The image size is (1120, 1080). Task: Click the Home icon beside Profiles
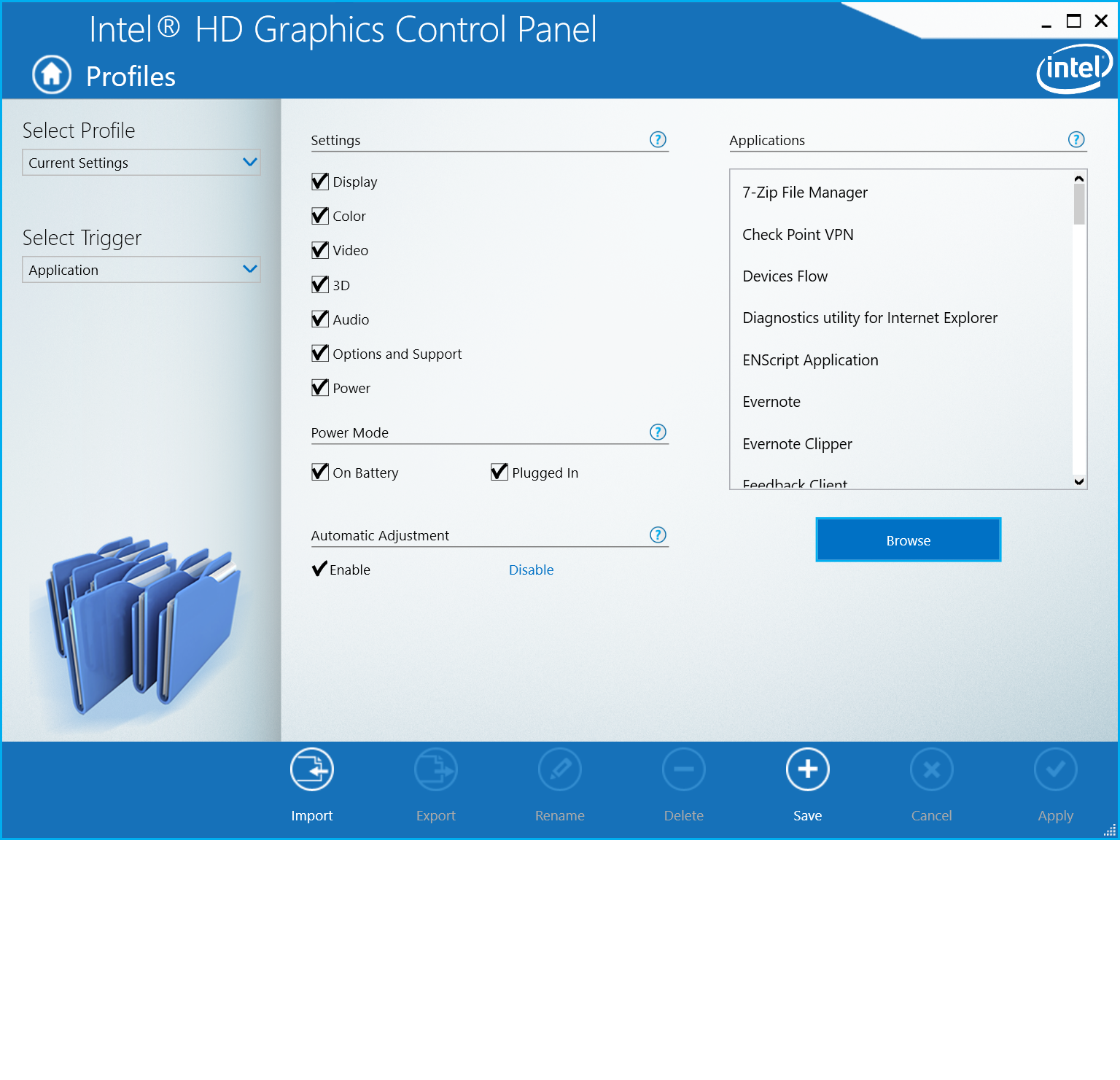tap(52, 74)
